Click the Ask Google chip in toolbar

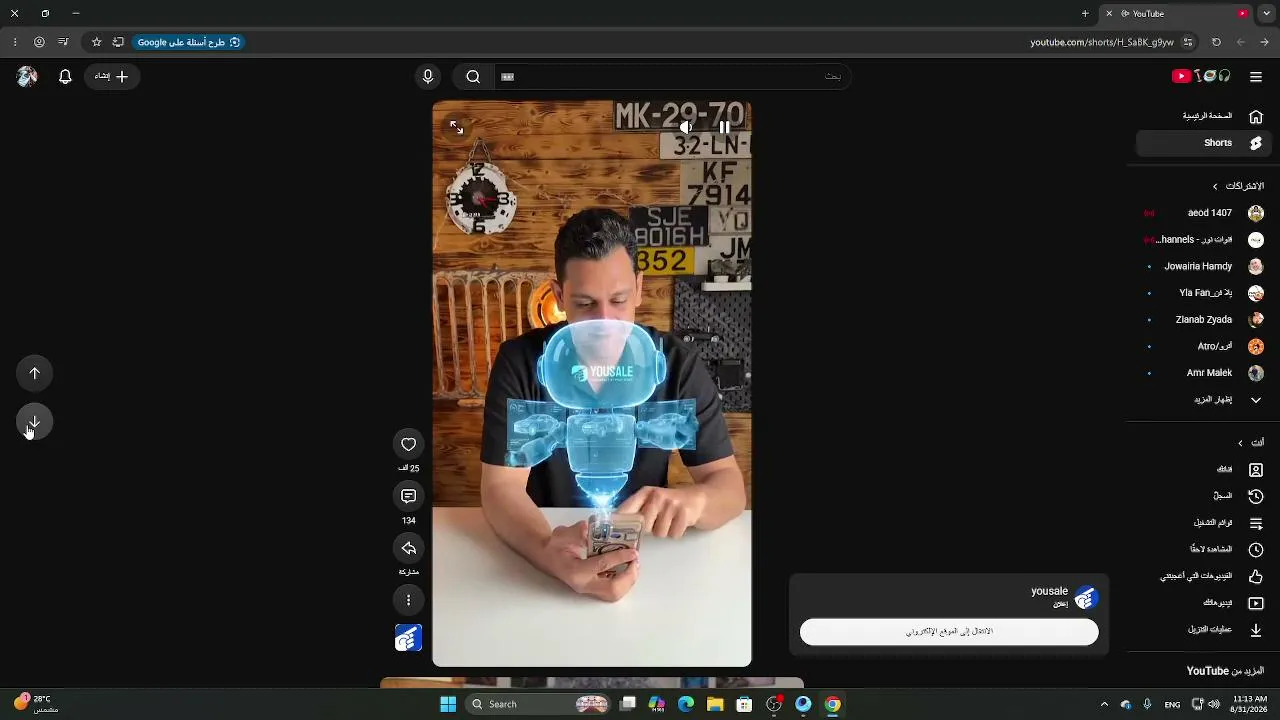(188, 42)
